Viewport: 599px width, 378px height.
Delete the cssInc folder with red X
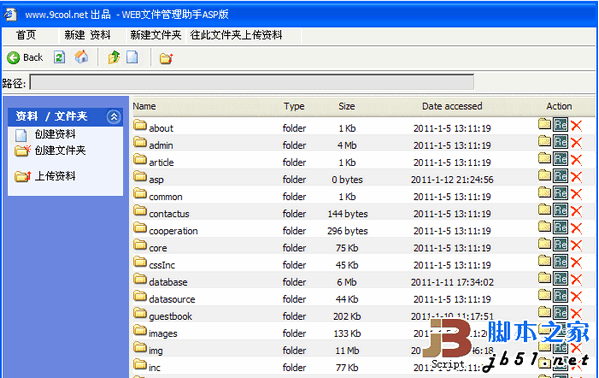tap(576, 263)
